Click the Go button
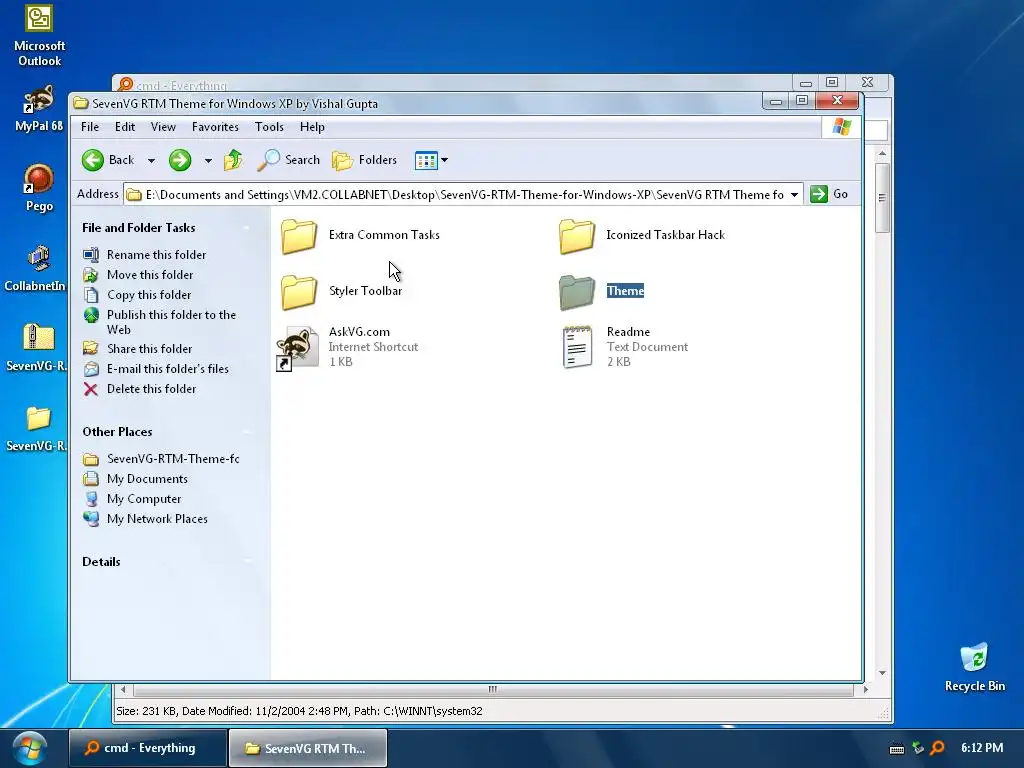1024x768 pixels. (x=829, y=194)
